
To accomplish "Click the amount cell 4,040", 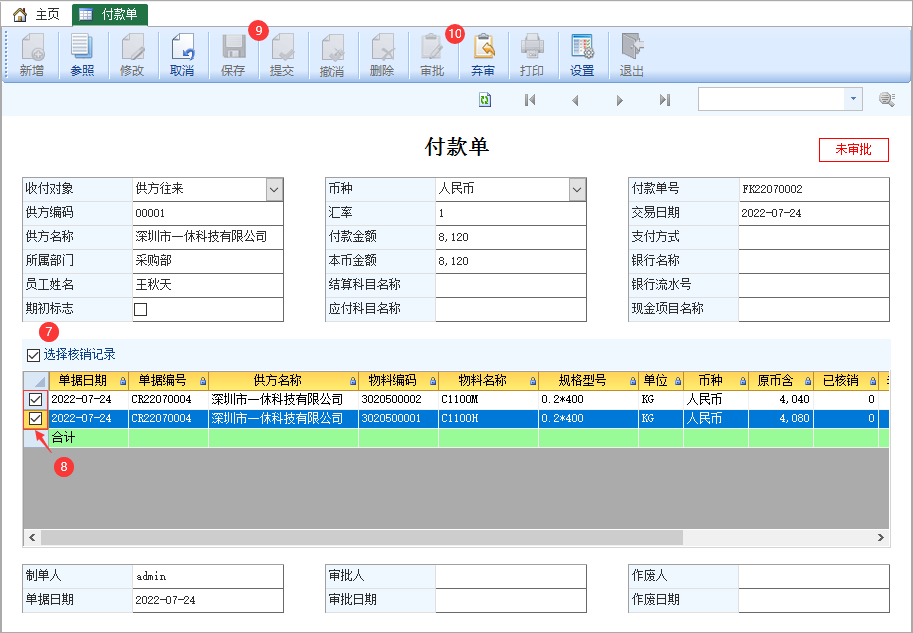I will [780, 399].
